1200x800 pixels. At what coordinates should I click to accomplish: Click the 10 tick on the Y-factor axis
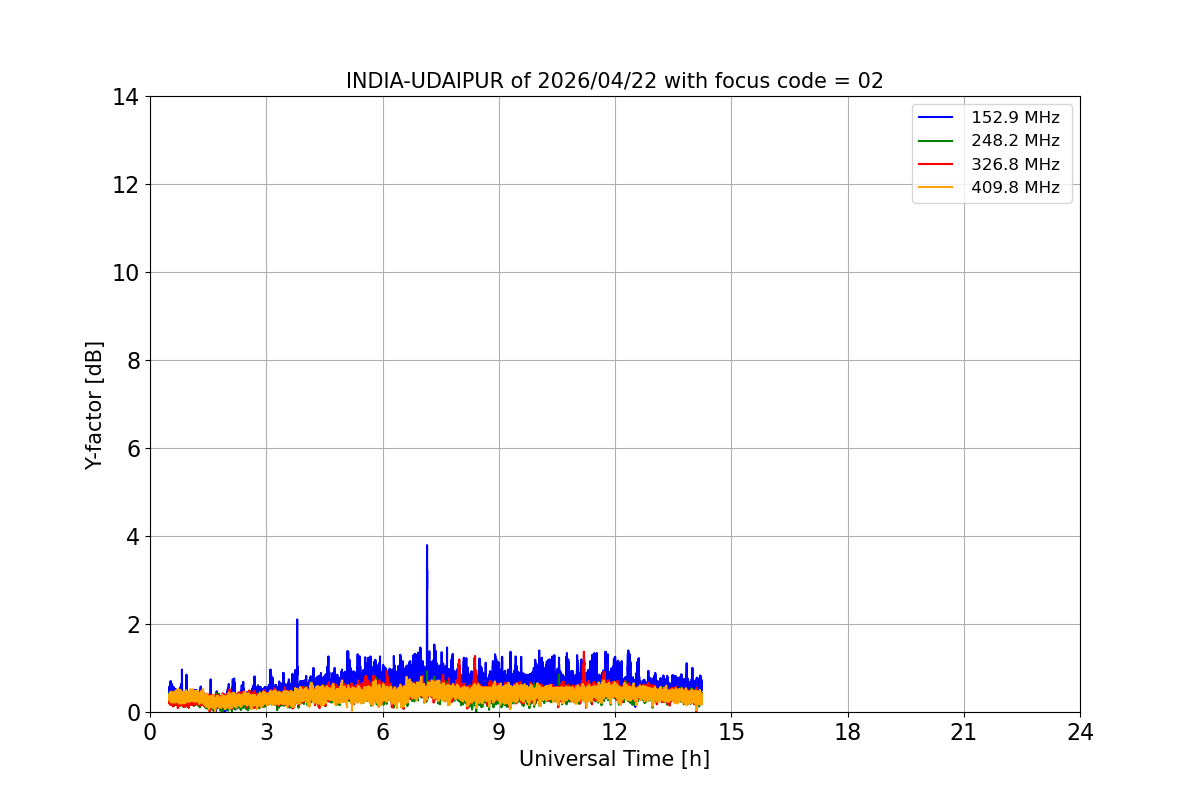click(x=125, y=273)
